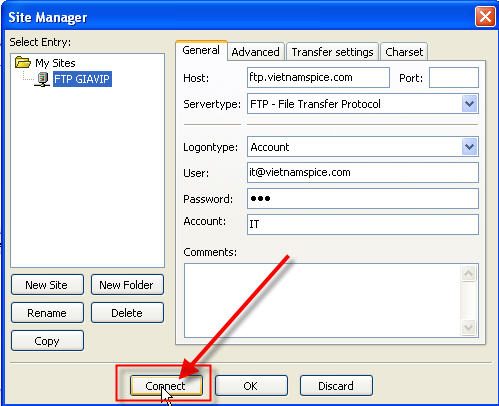Select the FTP GIAVIP site entry
499x406 pixels.
pyautogui.click(x=82, y=79)
